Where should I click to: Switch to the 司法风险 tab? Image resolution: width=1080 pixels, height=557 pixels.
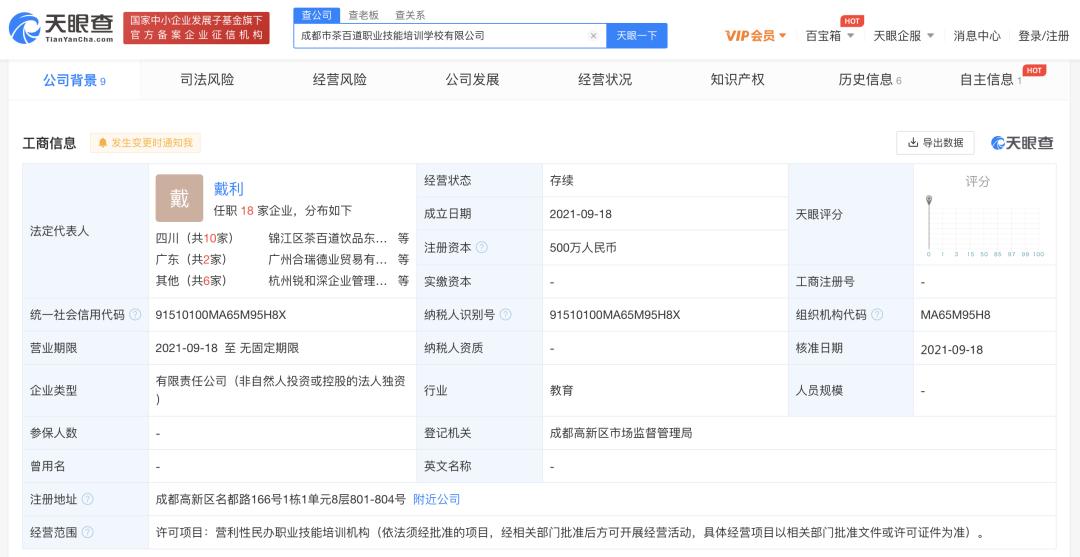click(x=207, y=80)
